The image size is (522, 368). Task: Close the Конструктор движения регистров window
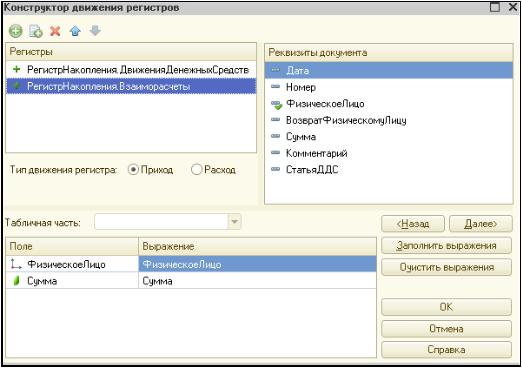pos(513,7)
